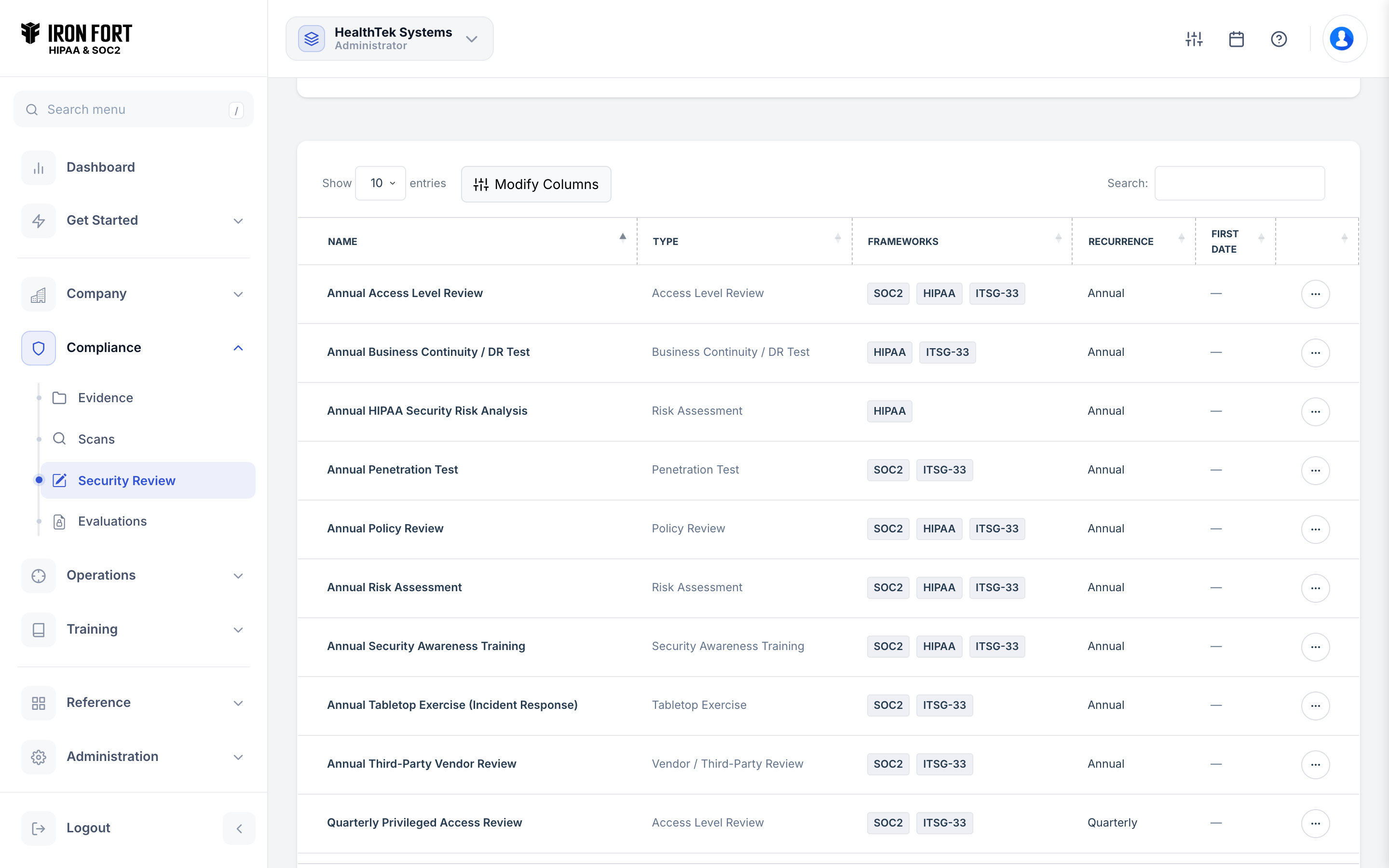Click the Administration gear icon

39,757
